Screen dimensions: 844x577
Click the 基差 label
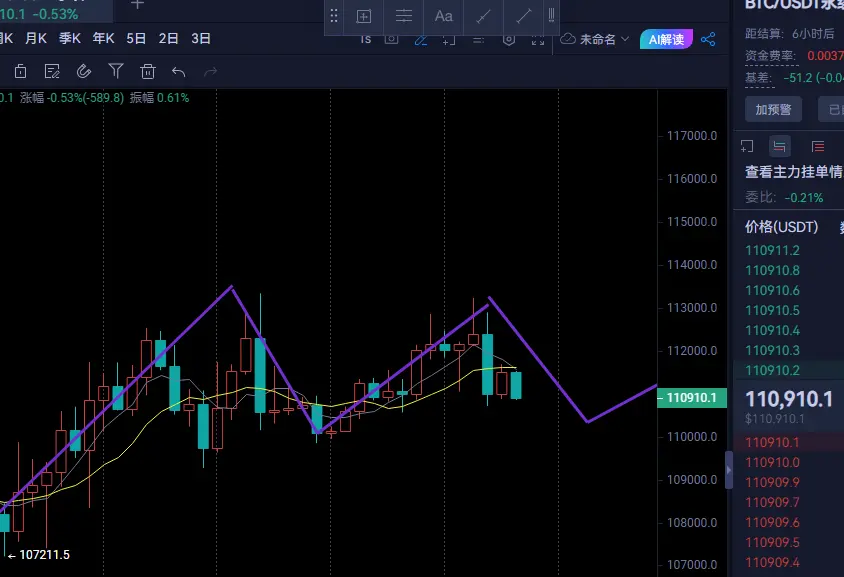[x=758, y=78]
